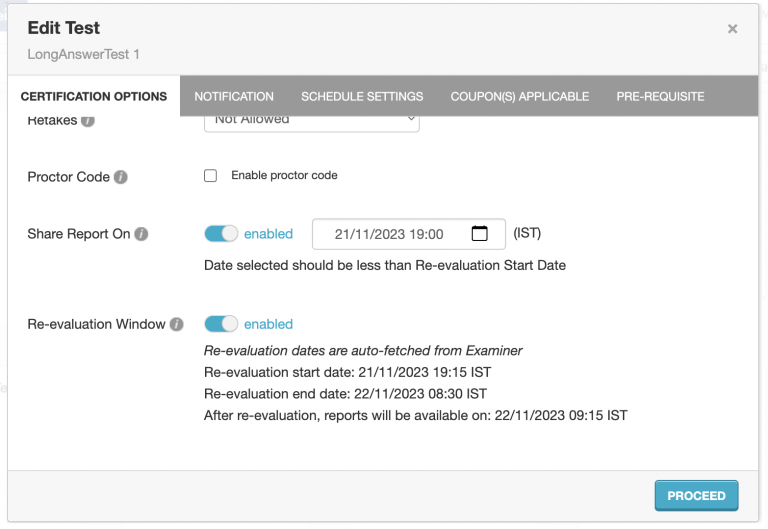Viewport: 768px width, 529px height.
Task: Click the 'enabled' label for Re-evaluation Window
Action: click(268, 324)
